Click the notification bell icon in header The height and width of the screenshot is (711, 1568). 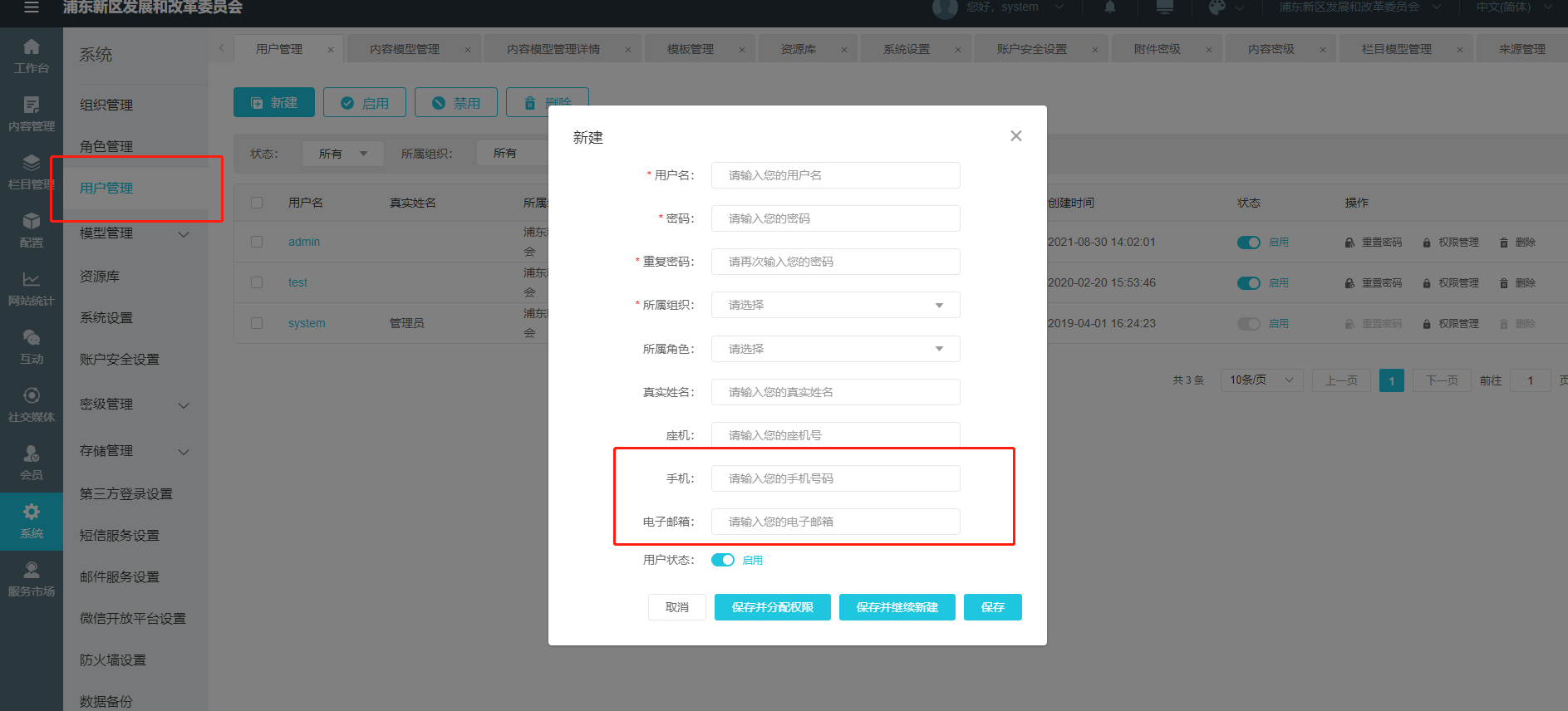pyautogui.click(x=1110, y=7)
